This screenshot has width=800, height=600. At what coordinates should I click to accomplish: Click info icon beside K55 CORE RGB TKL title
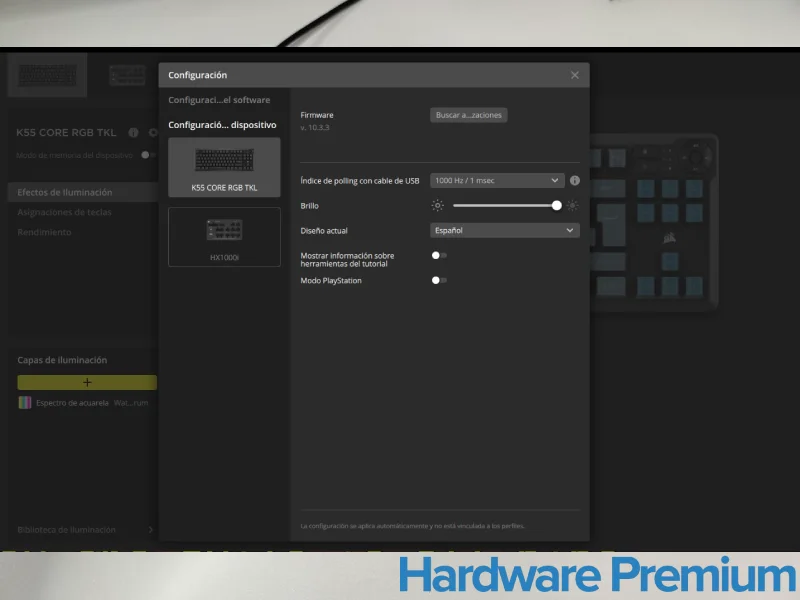click(133, 132)
